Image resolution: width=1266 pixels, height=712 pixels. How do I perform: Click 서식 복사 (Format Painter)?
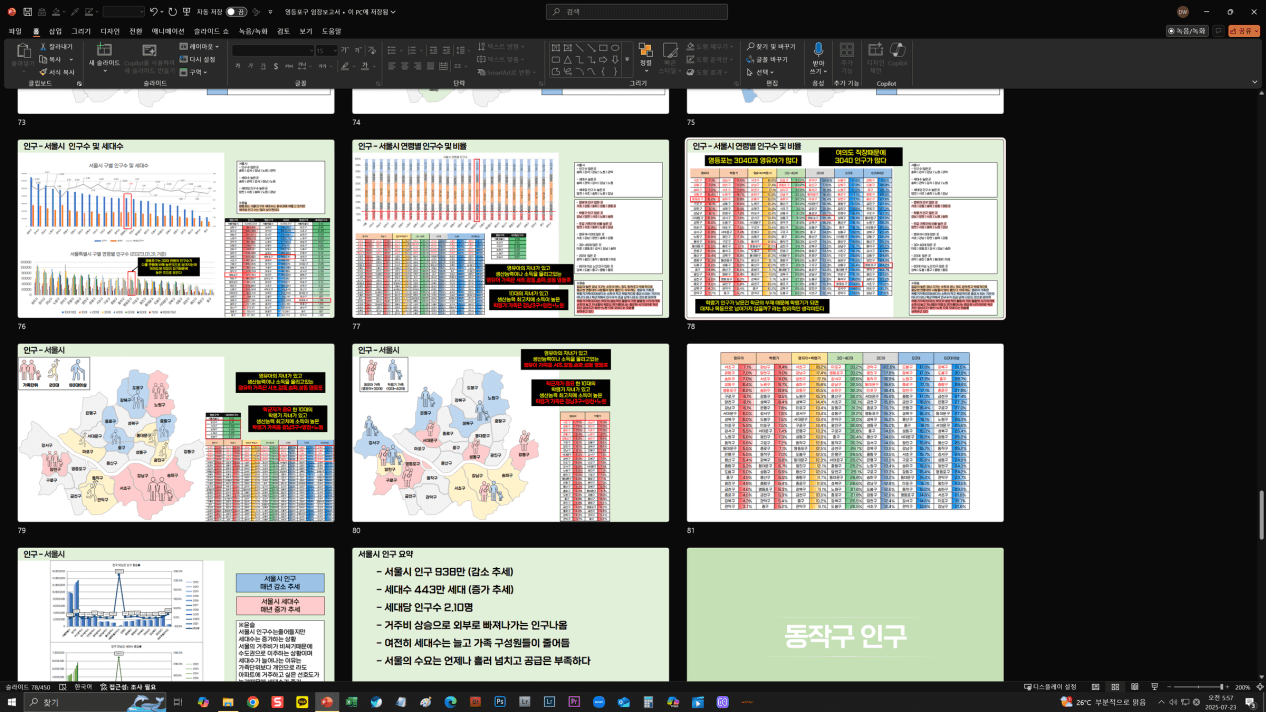click(56, 72)
